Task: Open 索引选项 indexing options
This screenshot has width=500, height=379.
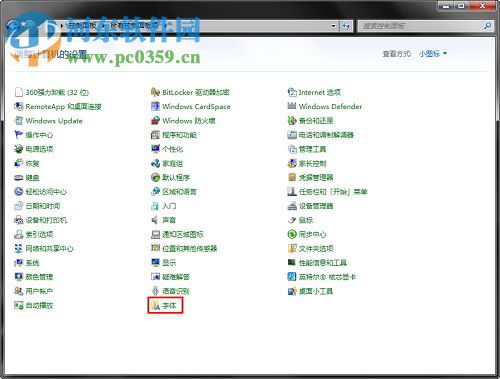Action: (33, 234)
